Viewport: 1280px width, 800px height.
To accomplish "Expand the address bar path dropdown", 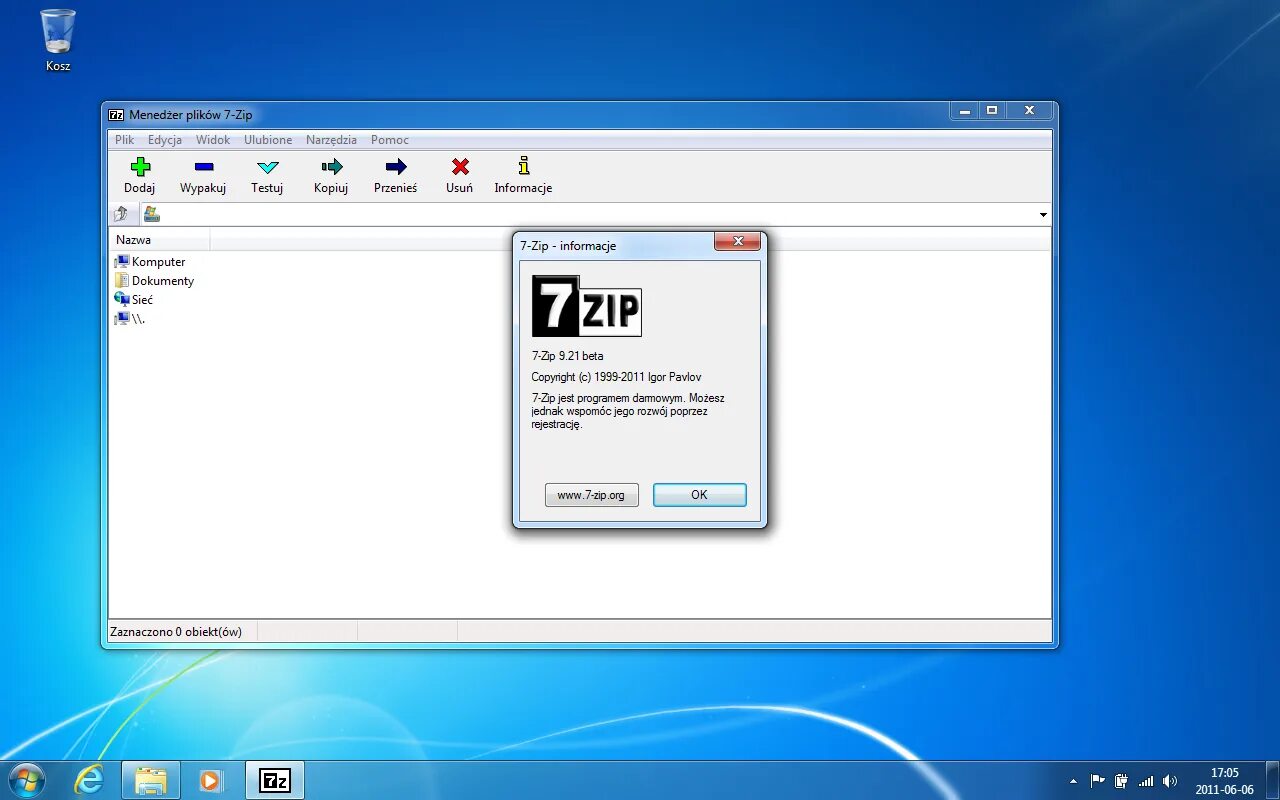I will [1043, 215].
